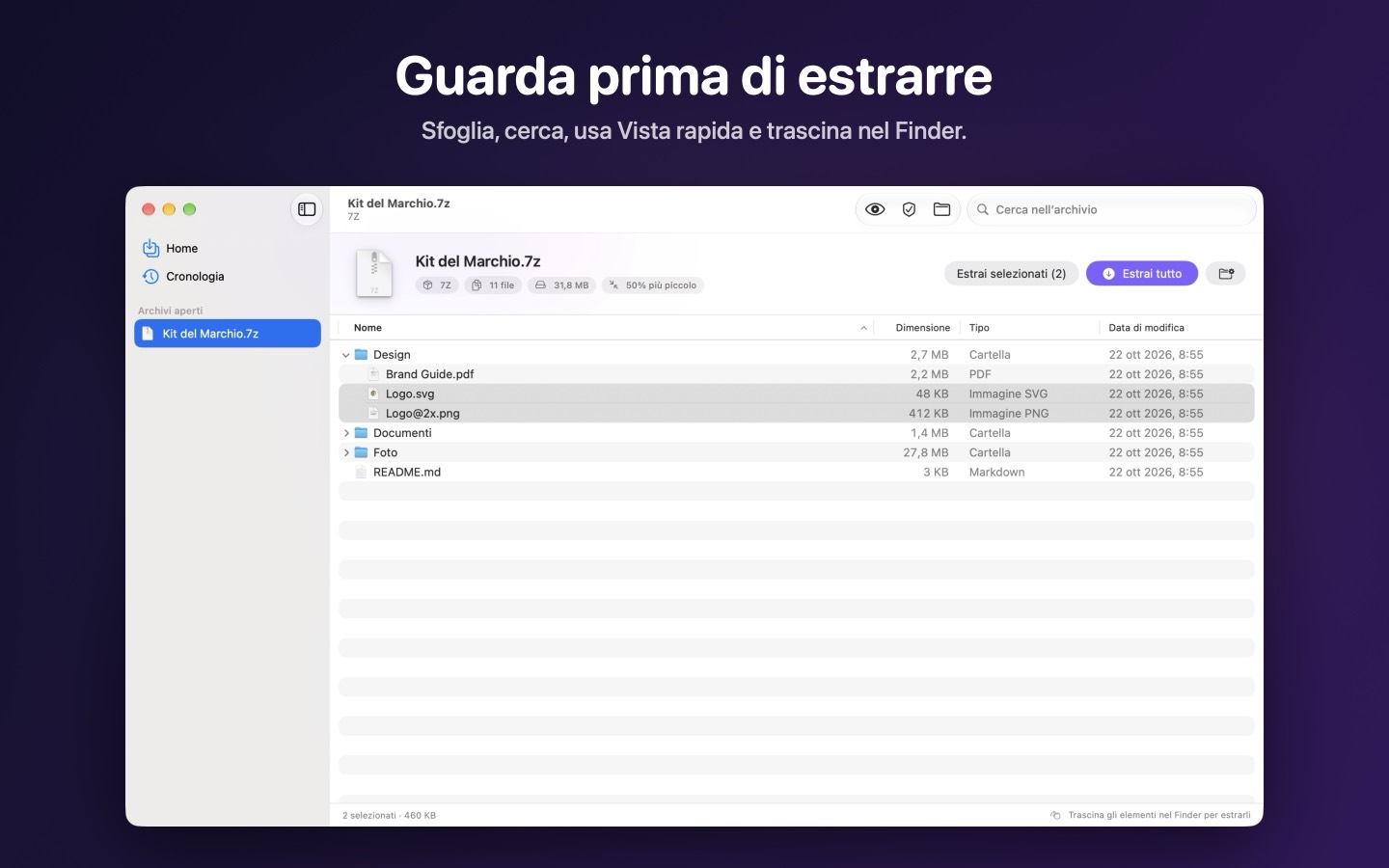
Task: Click the Logo@2x.png file icon
Action: point(374,413)
